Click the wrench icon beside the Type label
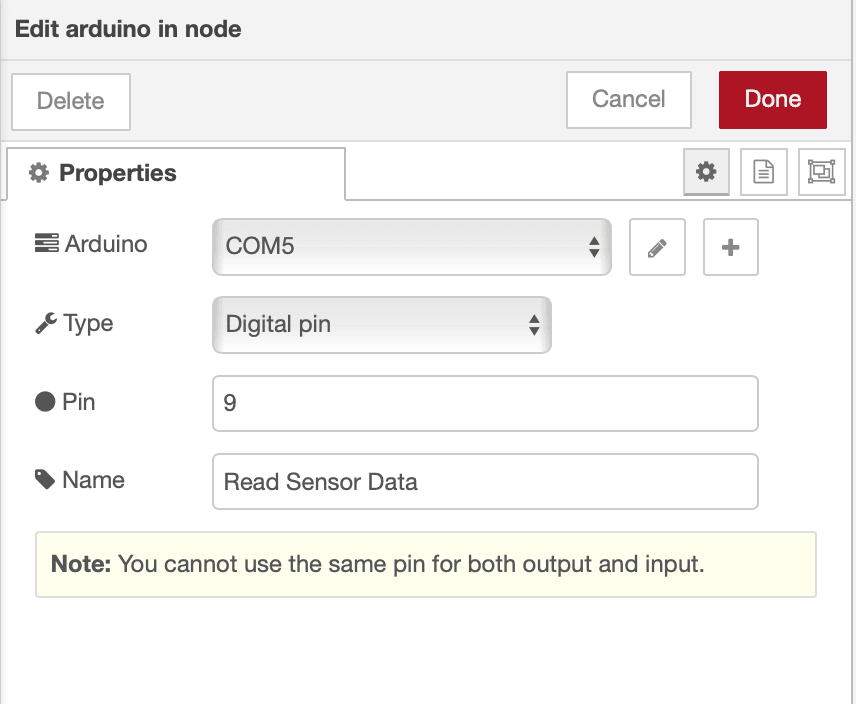 44,322
